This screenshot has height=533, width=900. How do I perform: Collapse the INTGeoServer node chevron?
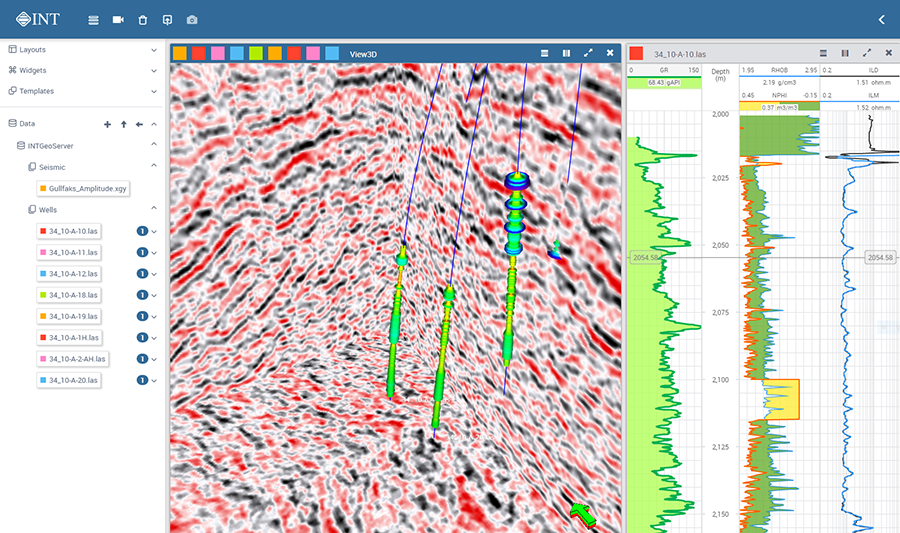[x=154, y=144]
